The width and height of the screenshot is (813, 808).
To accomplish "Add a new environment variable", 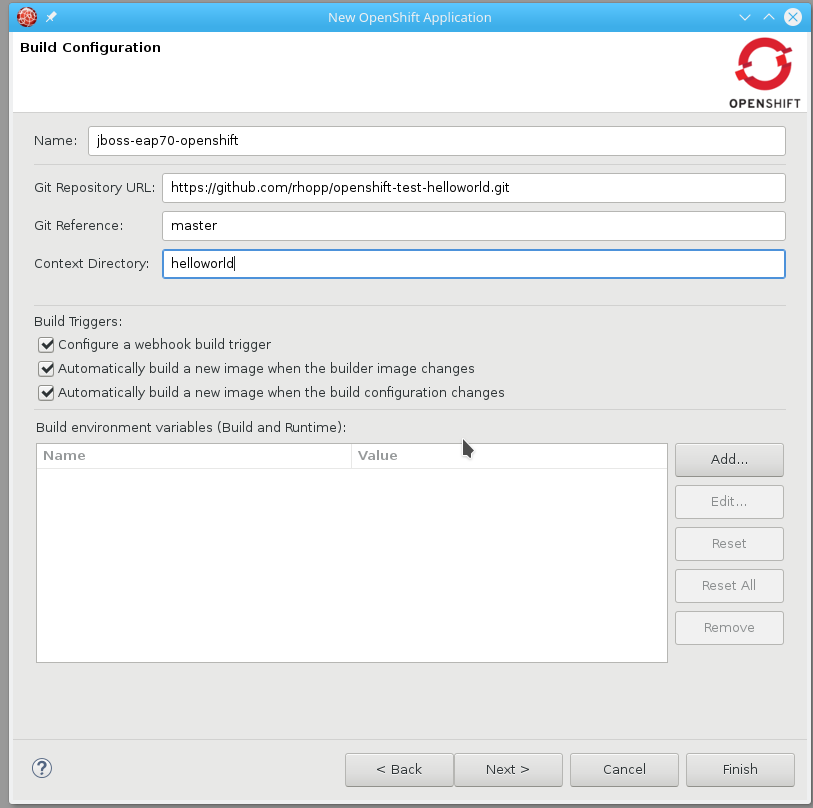I will click(729, 459).
